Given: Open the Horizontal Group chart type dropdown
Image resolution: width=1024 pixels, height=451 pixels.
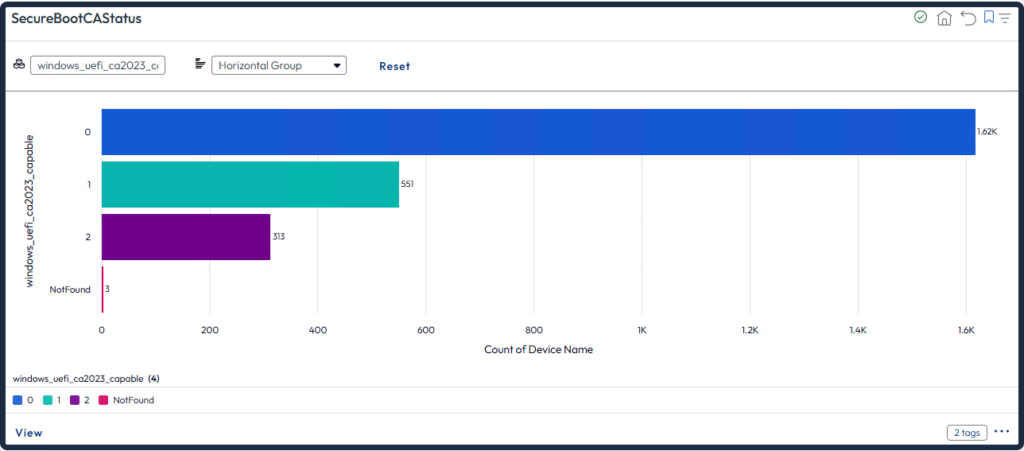Looking at the screenshot, I should (279, 66).
